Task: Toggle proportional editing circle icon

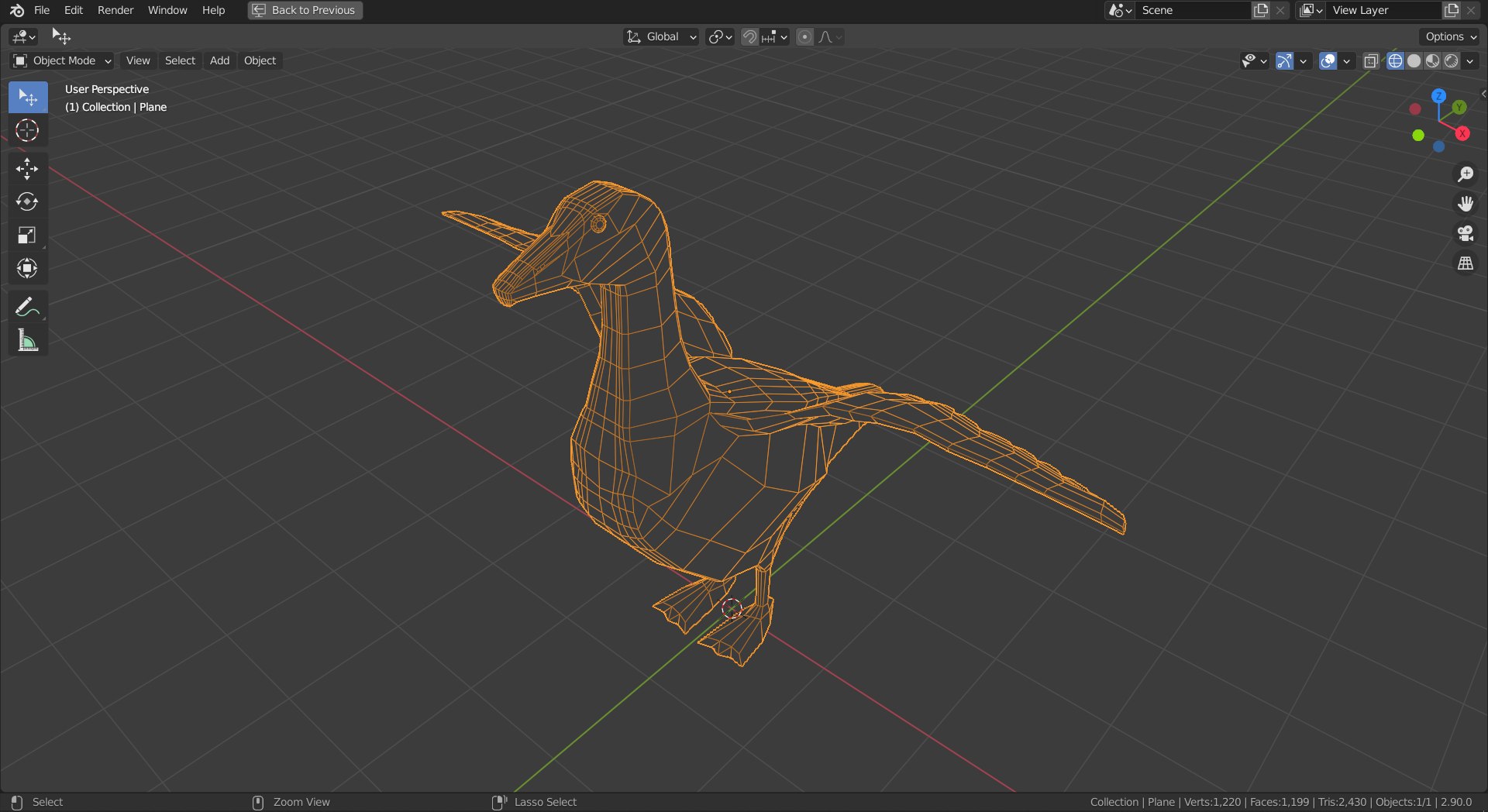Action: [804, 36]
